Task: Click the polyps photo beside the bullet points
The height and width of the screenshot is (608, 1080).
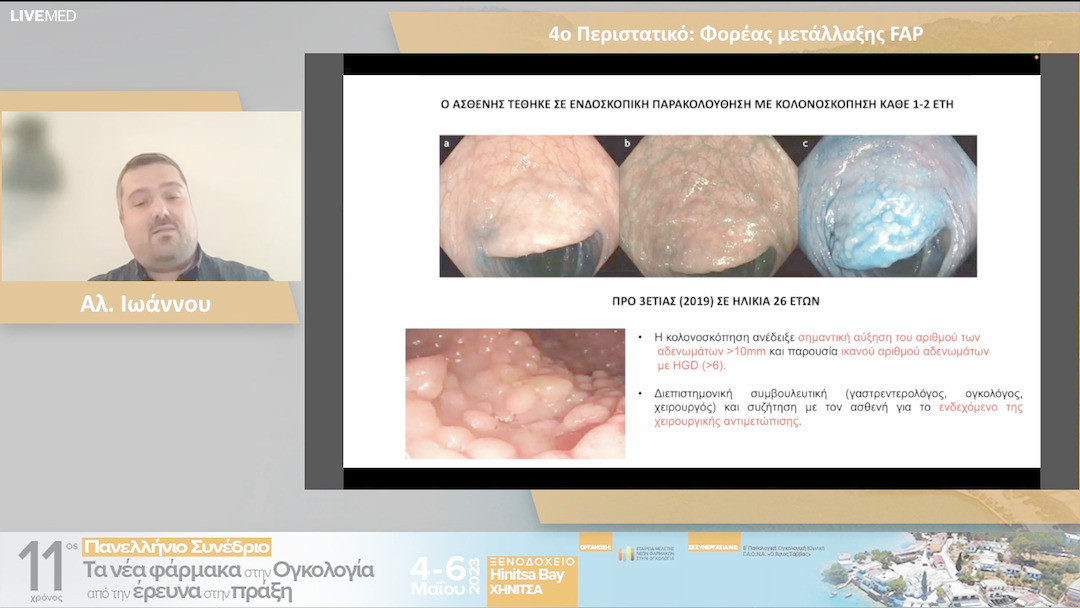Action: [514, 393]
